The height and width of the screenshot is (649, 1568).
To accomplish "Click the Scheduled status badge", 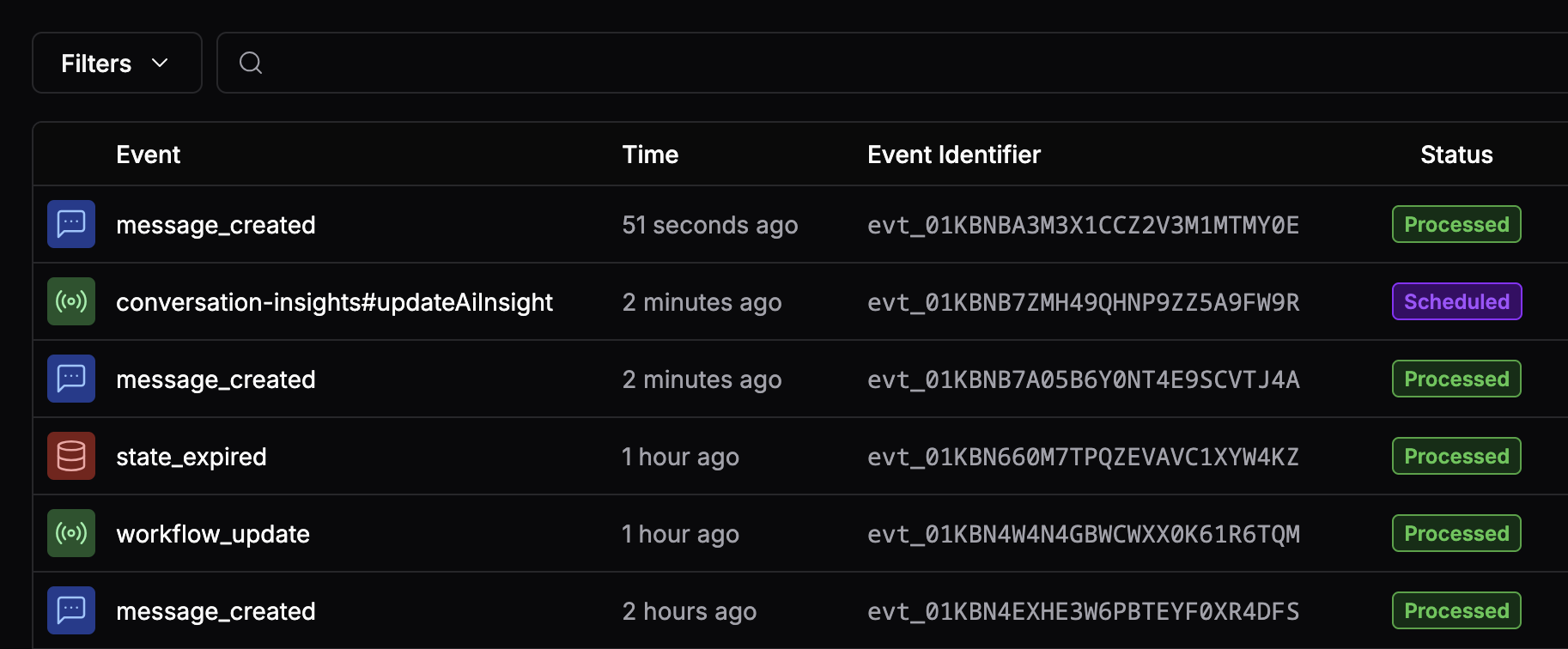I will (x=1456, y=301).
